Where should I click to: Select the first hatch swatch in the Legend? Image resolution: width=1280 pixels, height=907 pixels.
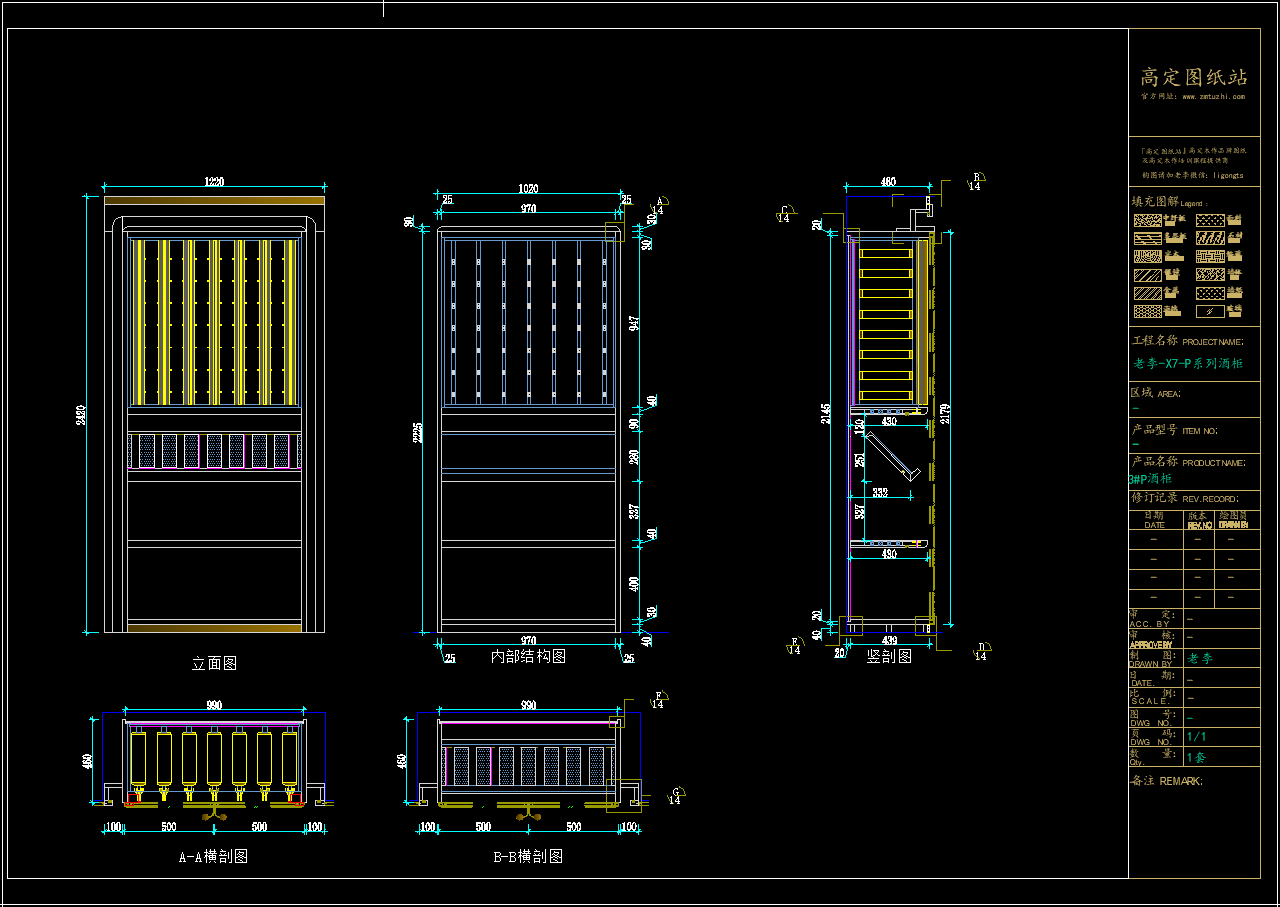tap(1147, 220)
